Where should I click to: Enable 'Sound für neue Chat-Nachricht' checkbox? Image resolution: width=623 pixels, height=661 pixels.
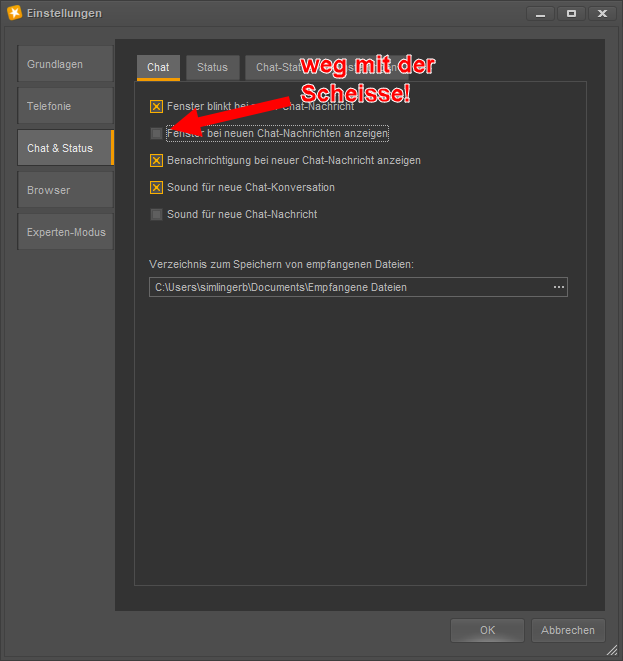coord(156,214)
